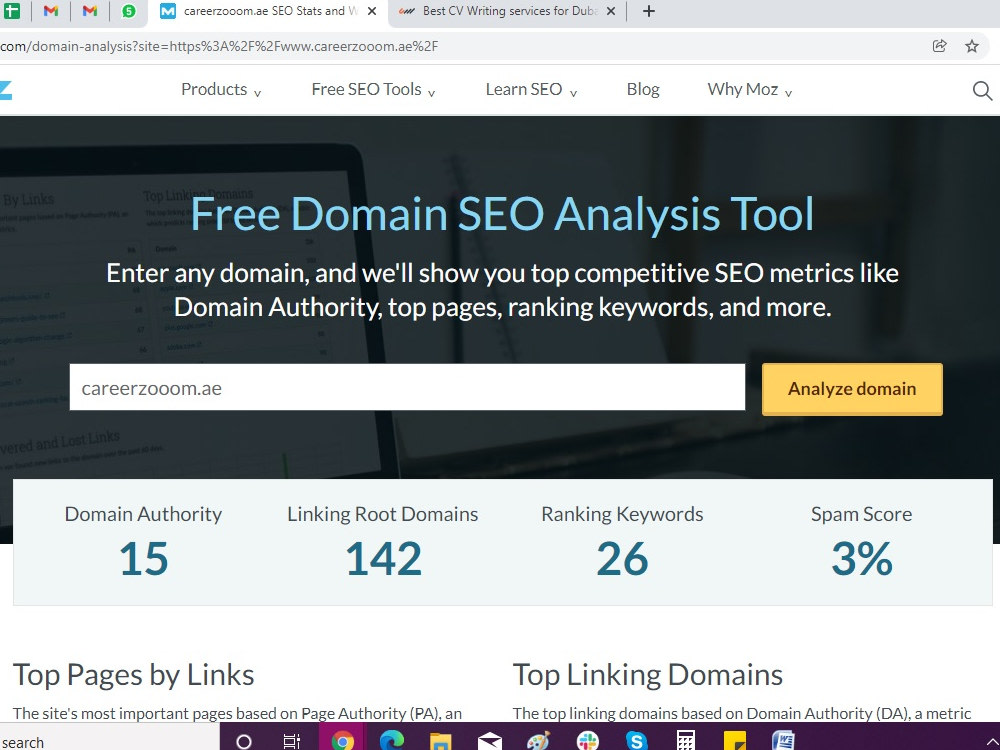Click the Linking Root Domains value 142
Screen dimensions: 1000x750
[383, 559]
